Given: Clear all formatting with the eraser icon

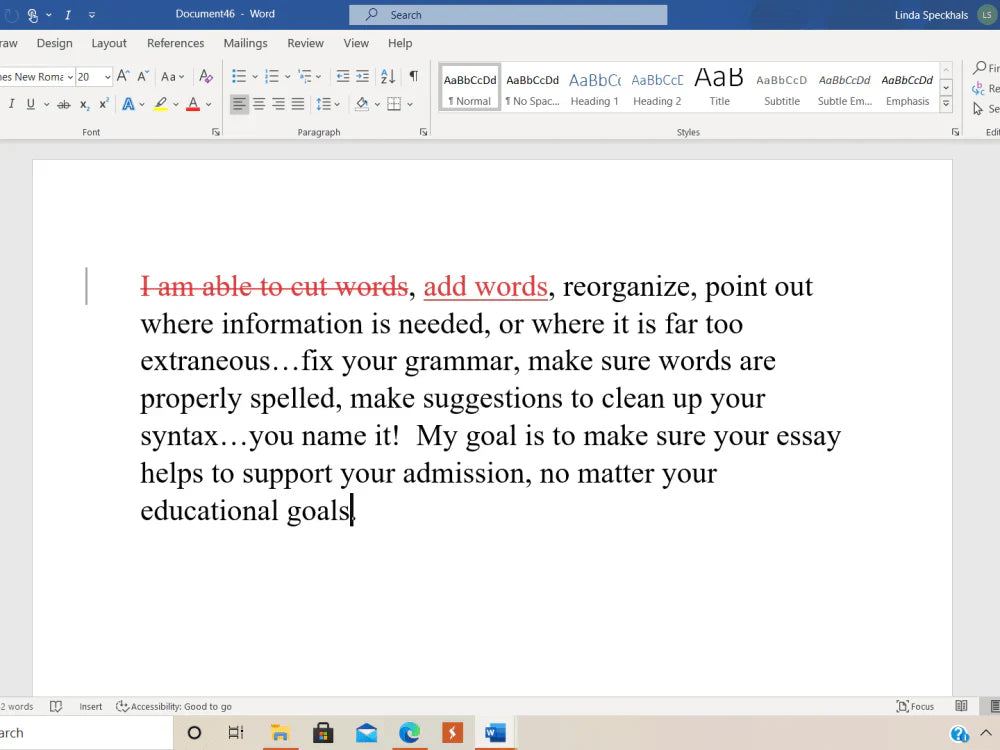Looking at the screenshot, I should click(x=205, y=77).
